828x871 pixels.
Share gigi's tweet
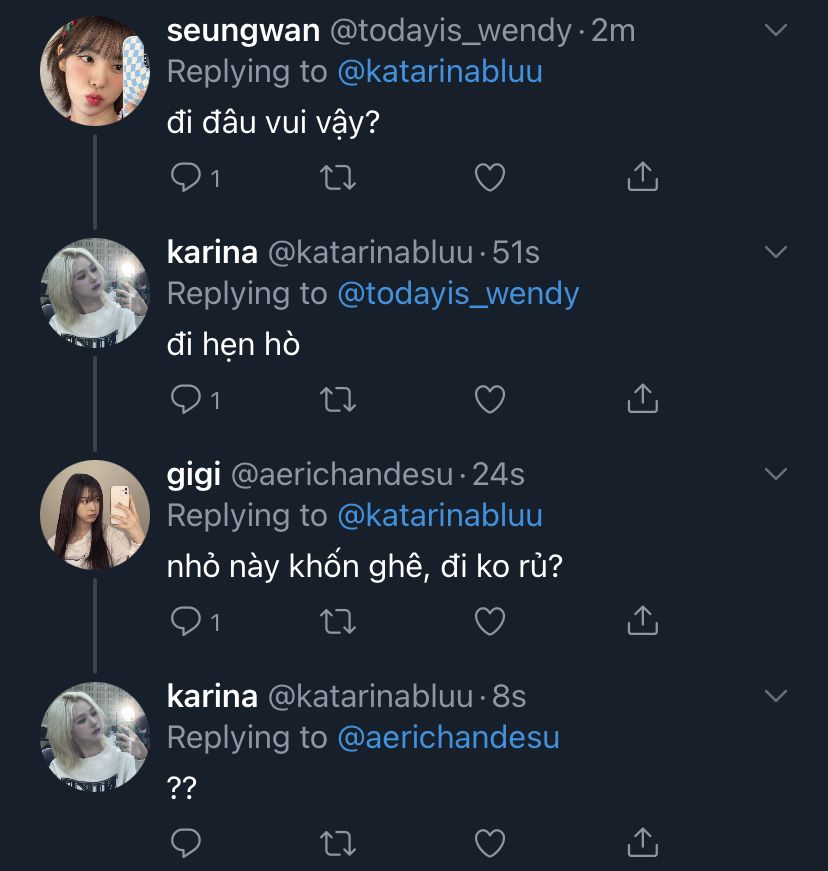click(642, 621)
